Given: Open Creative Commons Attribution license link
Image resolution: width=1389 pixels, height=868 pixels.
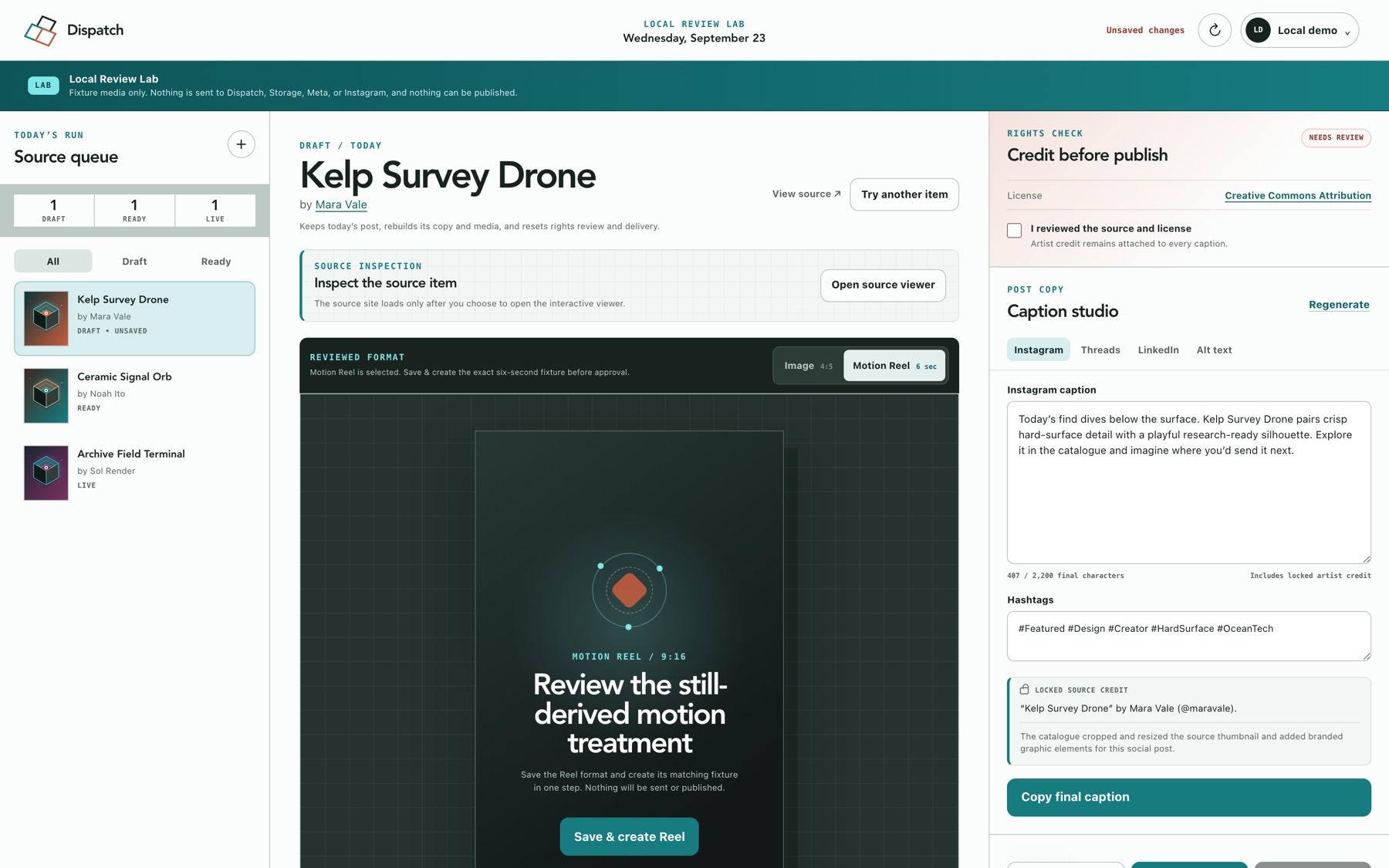Looking at the screenshot, I should pyautogui.click(x=1297, y=196).
